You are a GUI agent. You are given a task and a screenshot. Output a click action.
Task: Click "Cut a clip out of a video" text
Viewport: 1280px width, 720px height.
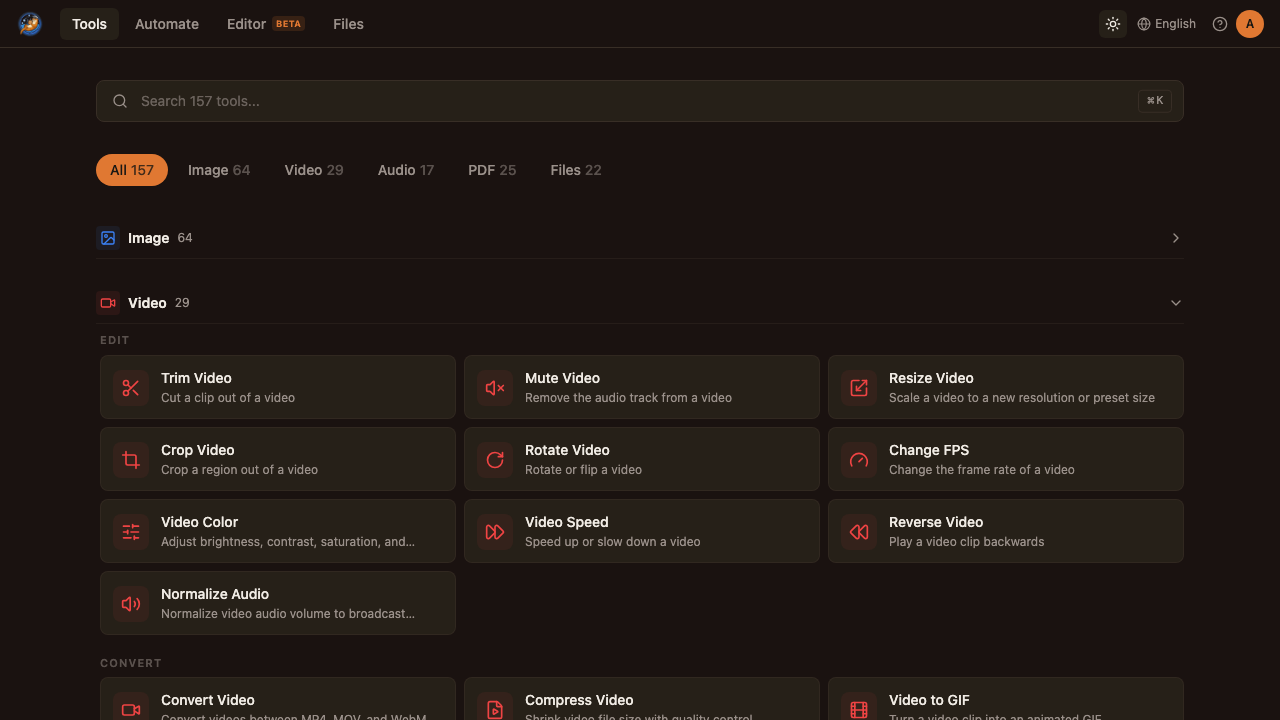click(228, 398)
